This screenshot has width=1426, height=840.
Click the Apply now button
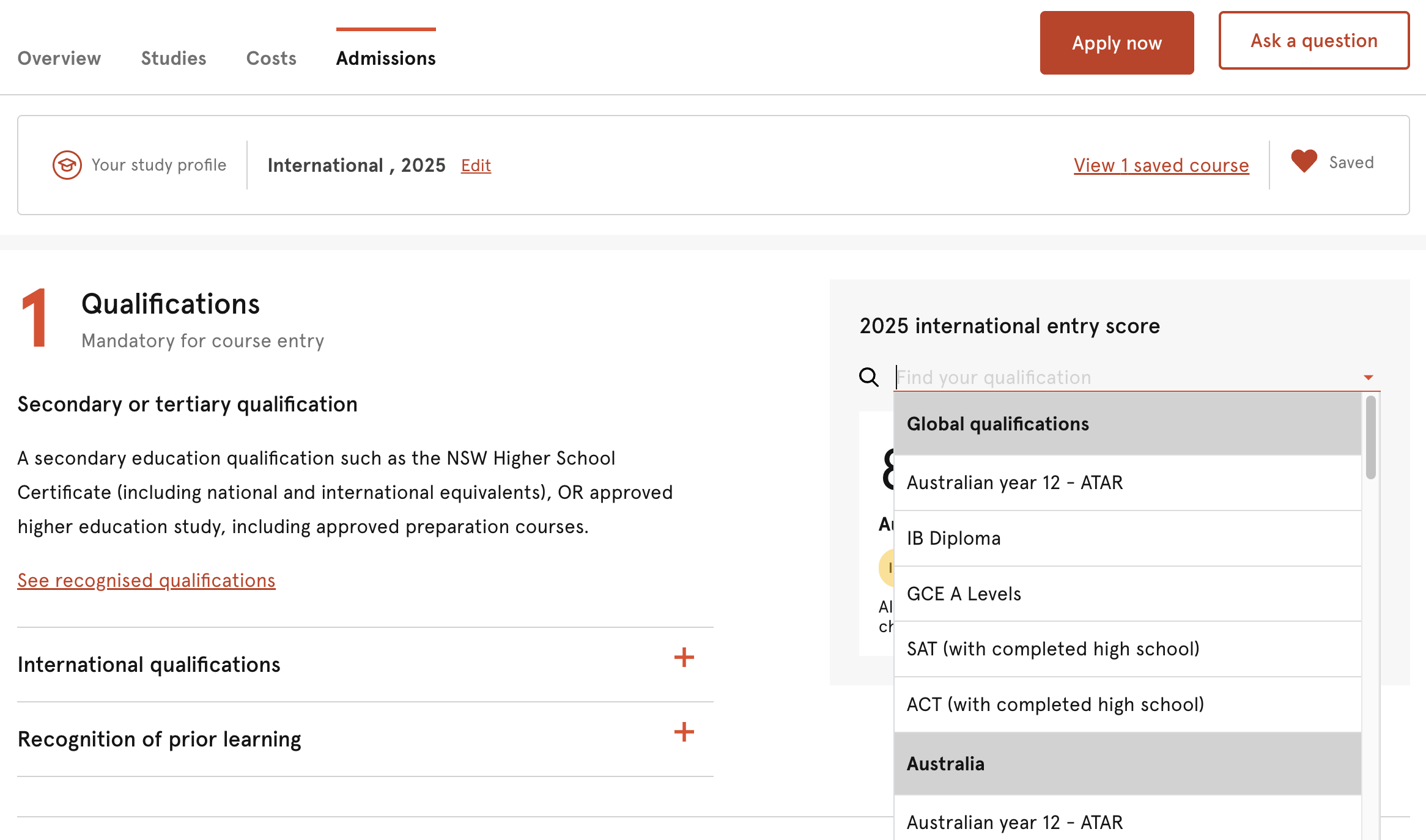1117,43
